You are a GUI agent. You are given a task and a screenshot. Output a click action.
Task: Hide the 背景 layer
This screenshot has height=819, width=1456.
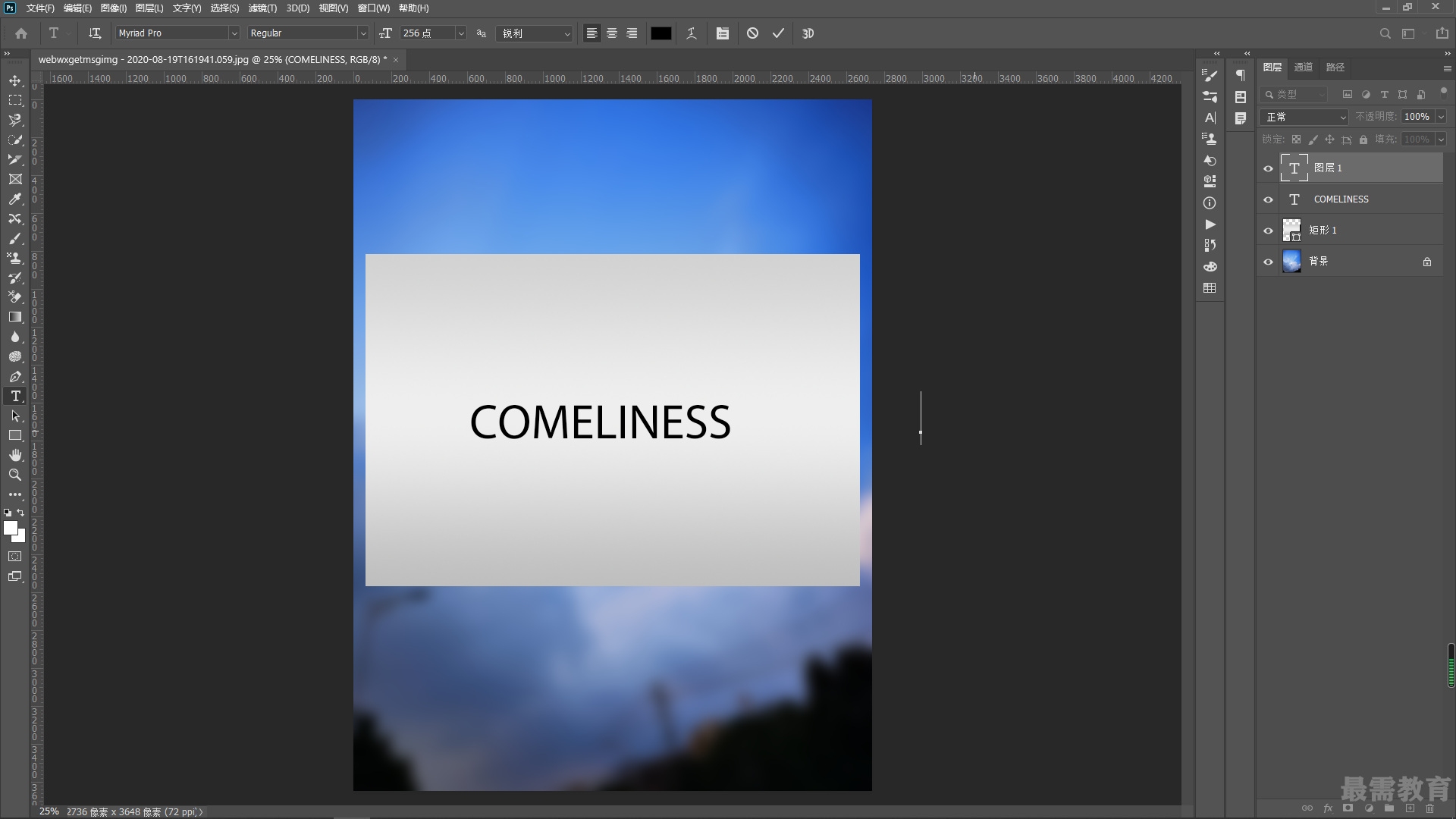click(1268, 262)
